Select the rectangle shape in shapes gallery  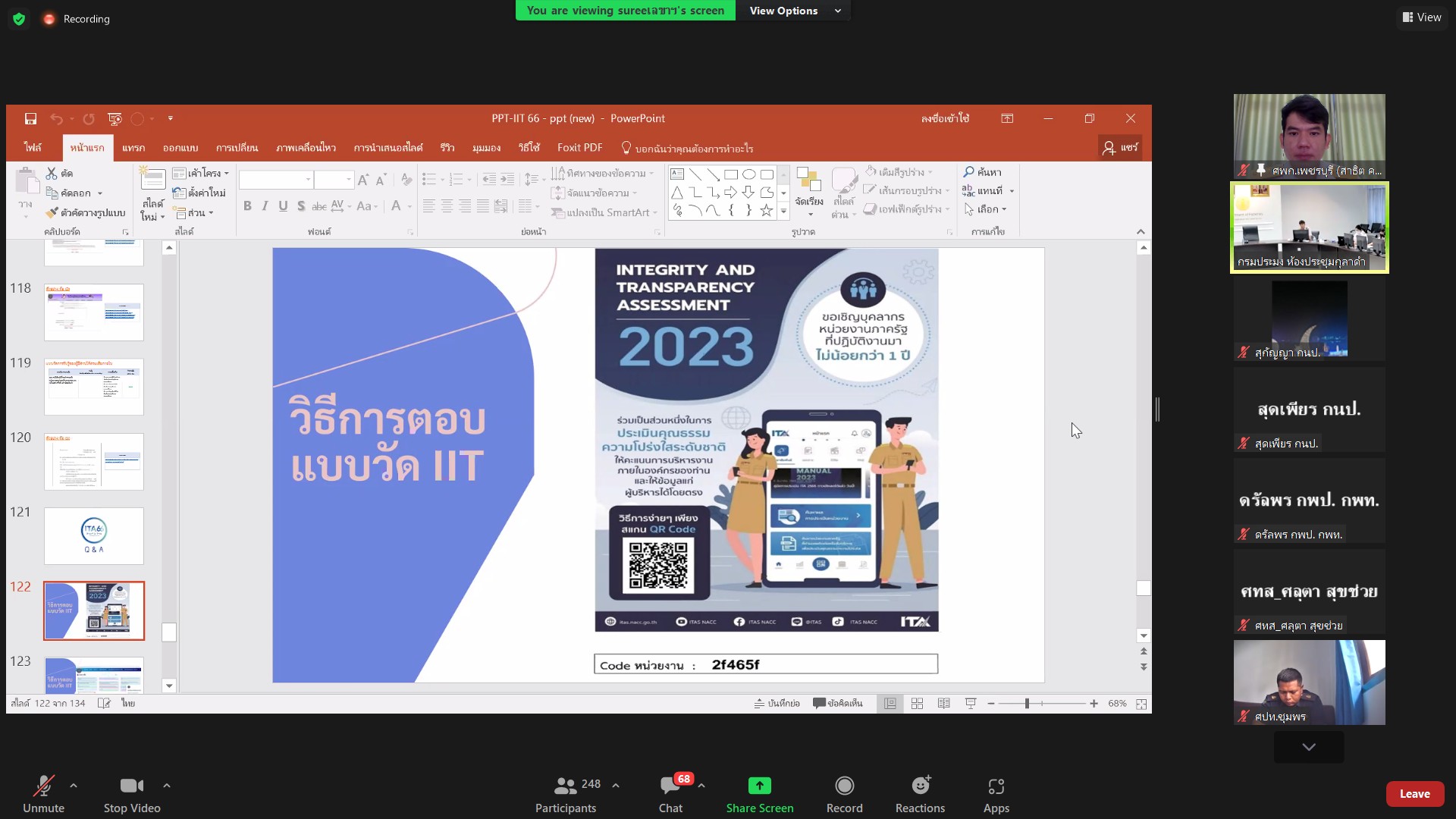(731, 174)
